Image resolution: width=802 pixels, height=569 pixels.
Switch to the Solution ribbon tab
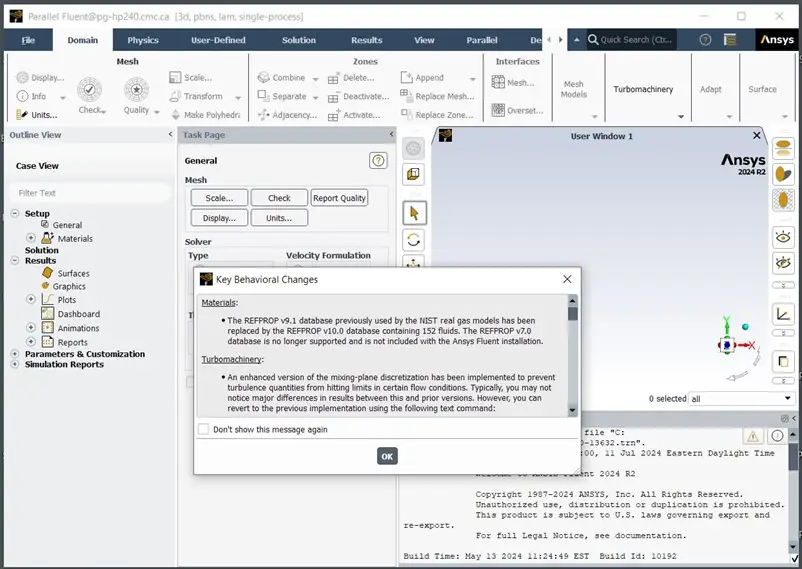click(x=299, y=40)
